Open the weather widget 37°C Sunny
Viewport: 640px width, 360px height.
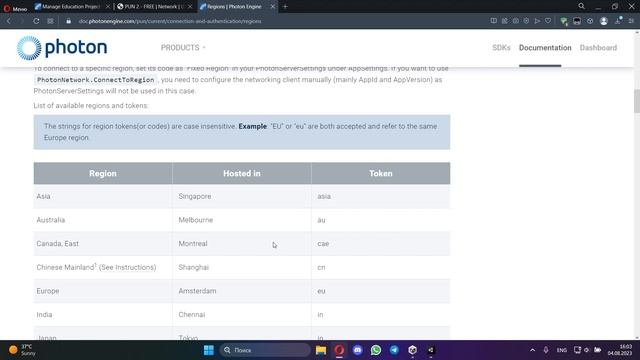[x=23, y=350]
